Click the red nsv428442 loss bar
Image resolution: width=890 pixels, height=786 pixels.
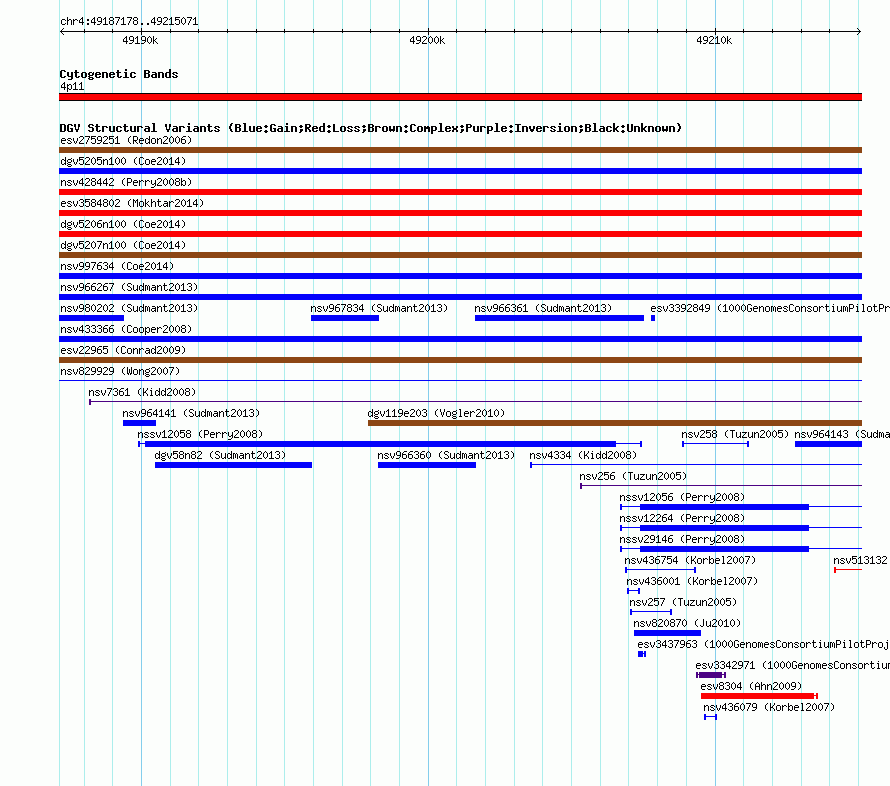point(460,192)
